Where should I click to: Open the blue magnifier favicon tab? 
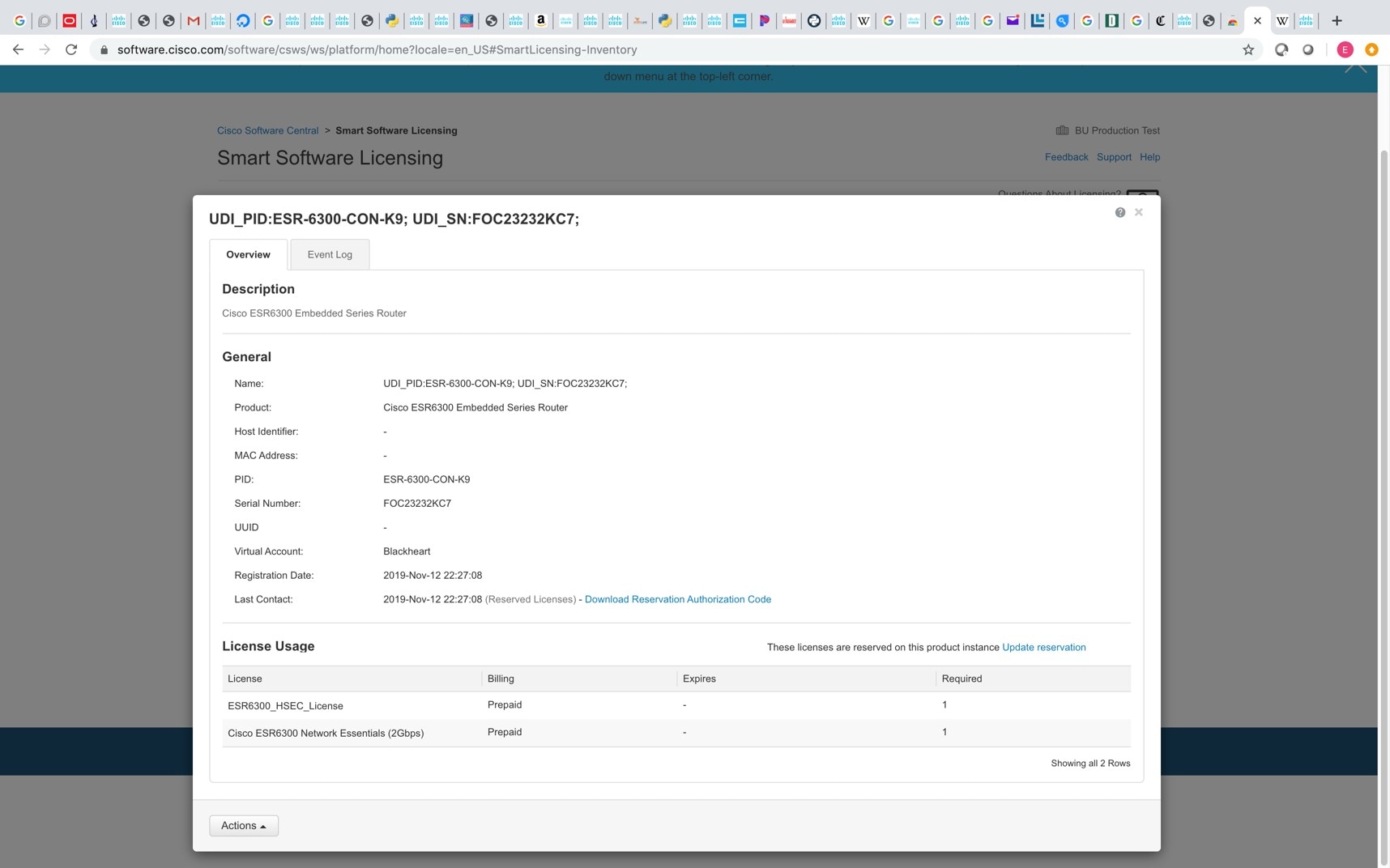[x=1062, y=21]
